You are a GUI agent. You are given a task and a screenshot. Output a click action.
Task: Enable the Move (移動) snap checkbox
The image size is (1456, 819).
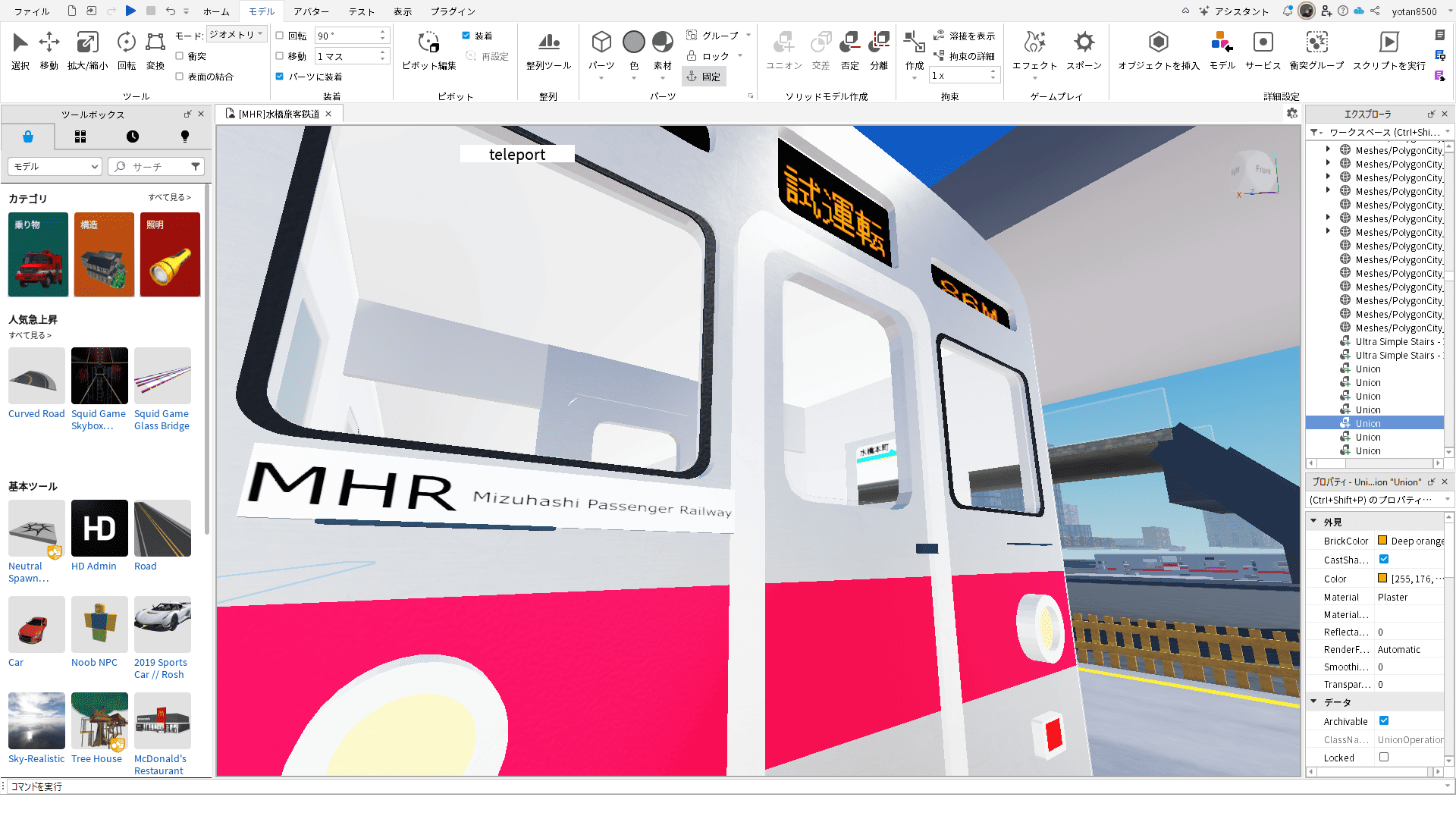tap(279, 56)
